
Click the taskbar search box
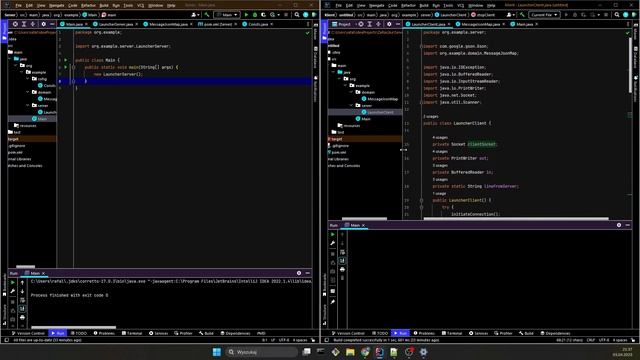click(262, 352)
